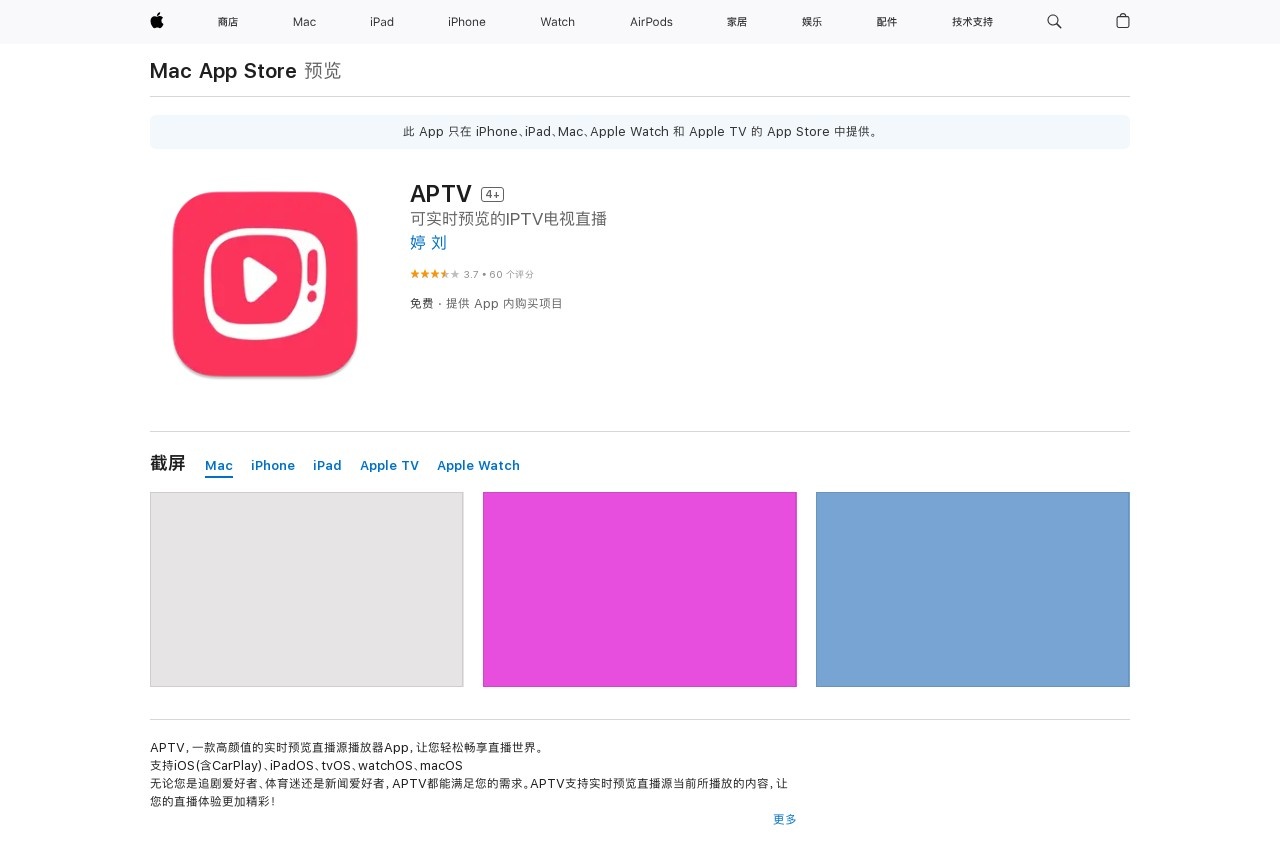This screenshot has height=853, width=1280.
Task: Switch to iPad screenshots tab
Action: point(327,466)
